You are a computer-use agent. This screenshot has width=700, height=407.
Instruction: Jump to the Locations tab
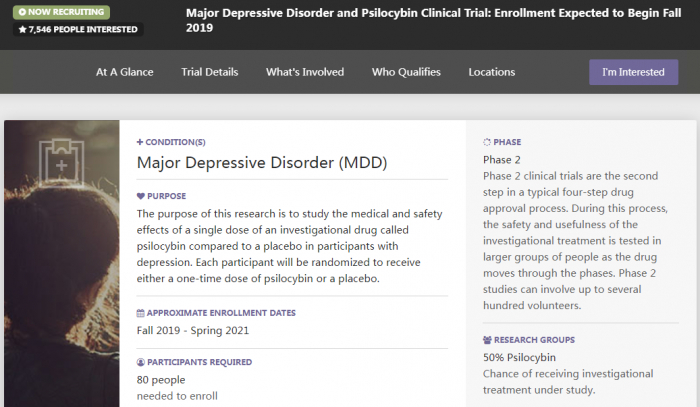pos(492,72)
